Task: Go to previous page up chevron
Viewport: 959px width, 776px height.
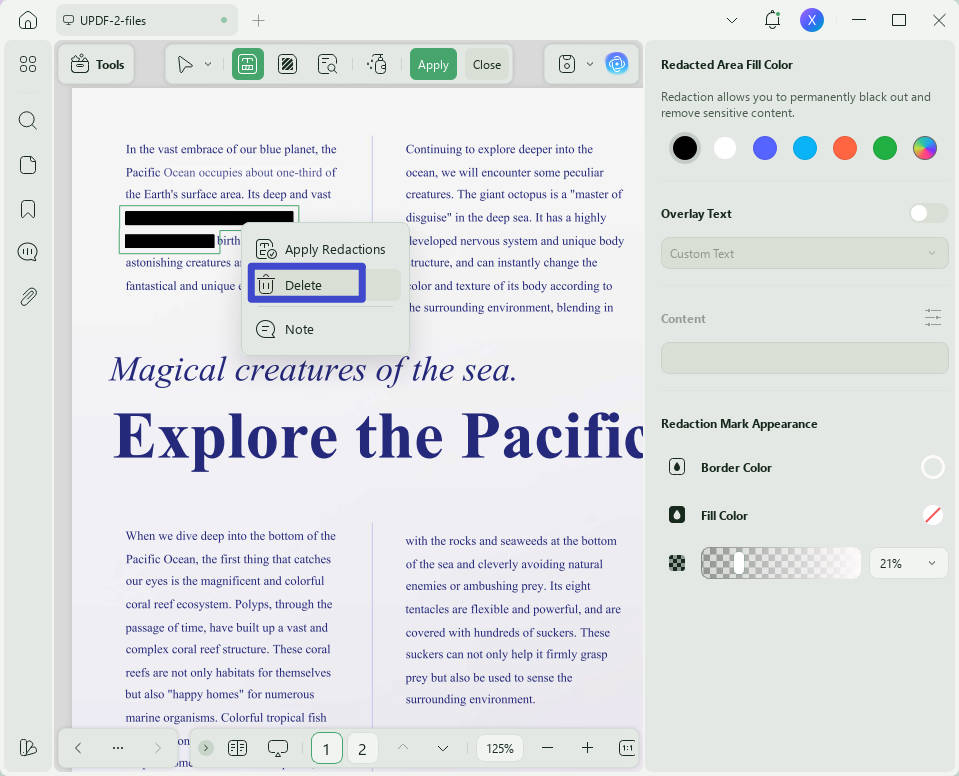Action: 403,747
